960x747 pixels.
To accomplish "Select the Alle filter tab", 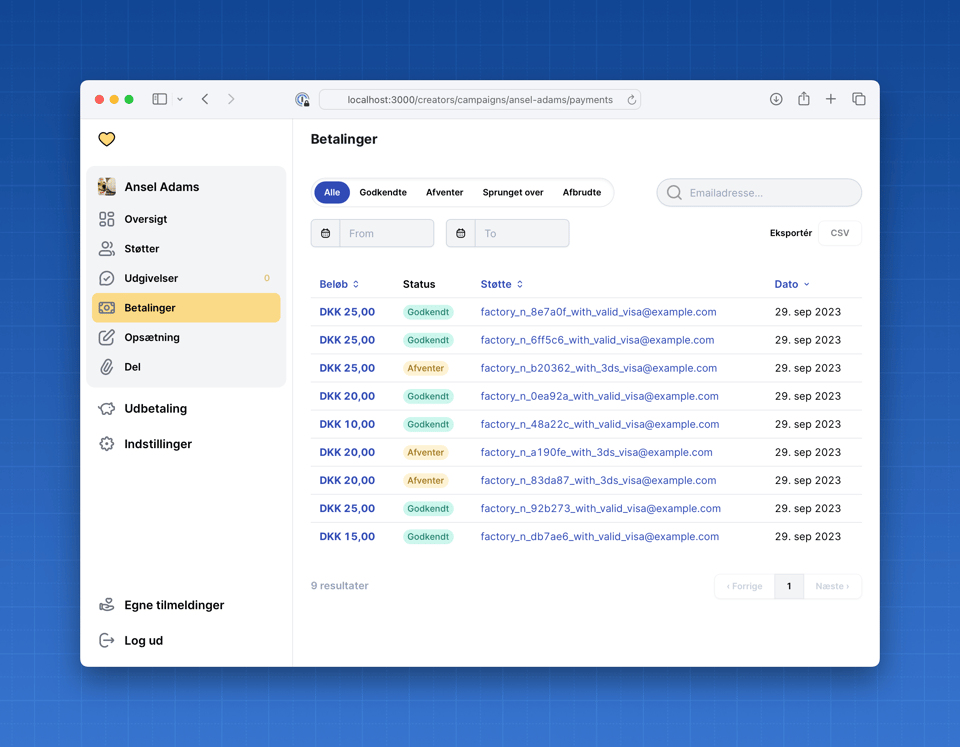I will click(332, 192).
